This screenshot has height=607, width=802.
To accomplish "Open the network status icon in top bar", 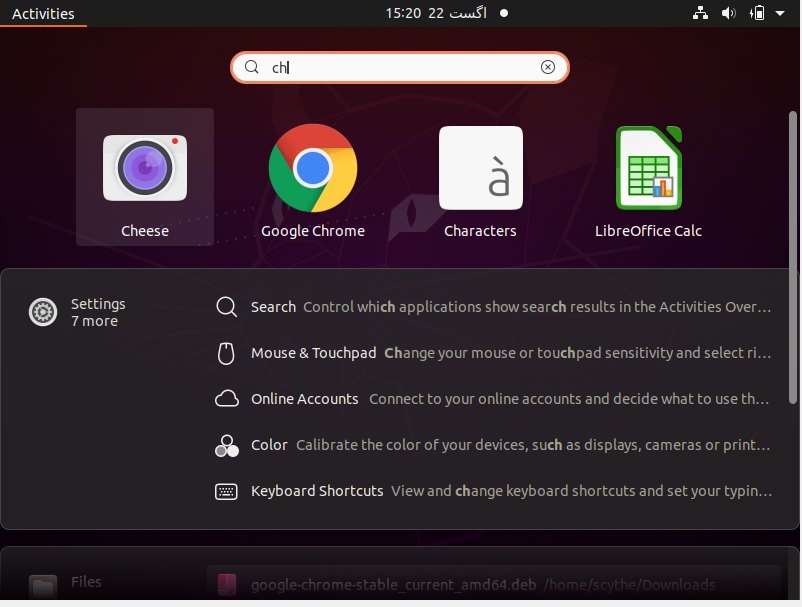I will point(700,13).
